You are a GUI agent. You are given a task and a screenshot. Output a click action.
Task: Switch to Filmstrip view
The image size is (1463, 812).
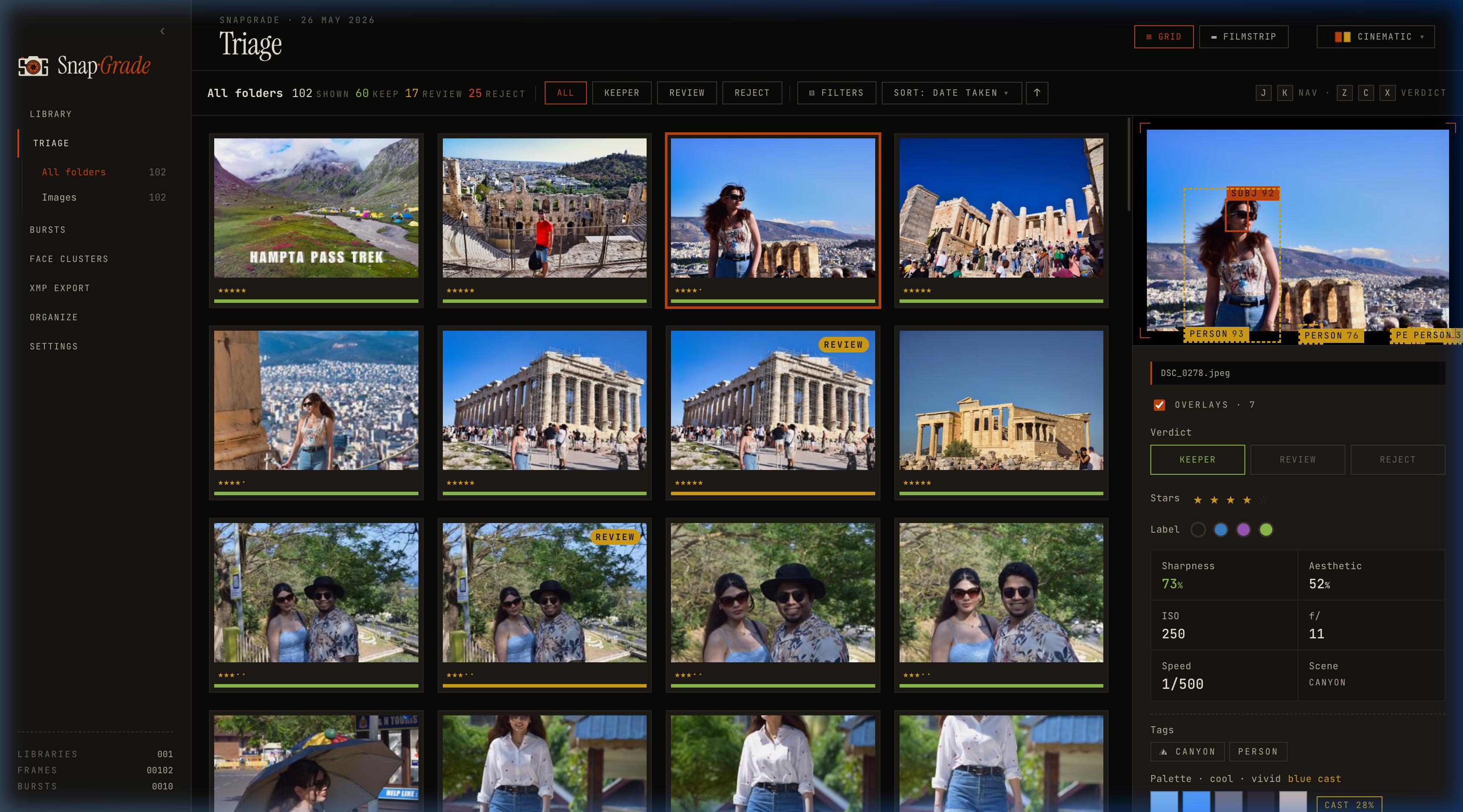click(1244, 37)
